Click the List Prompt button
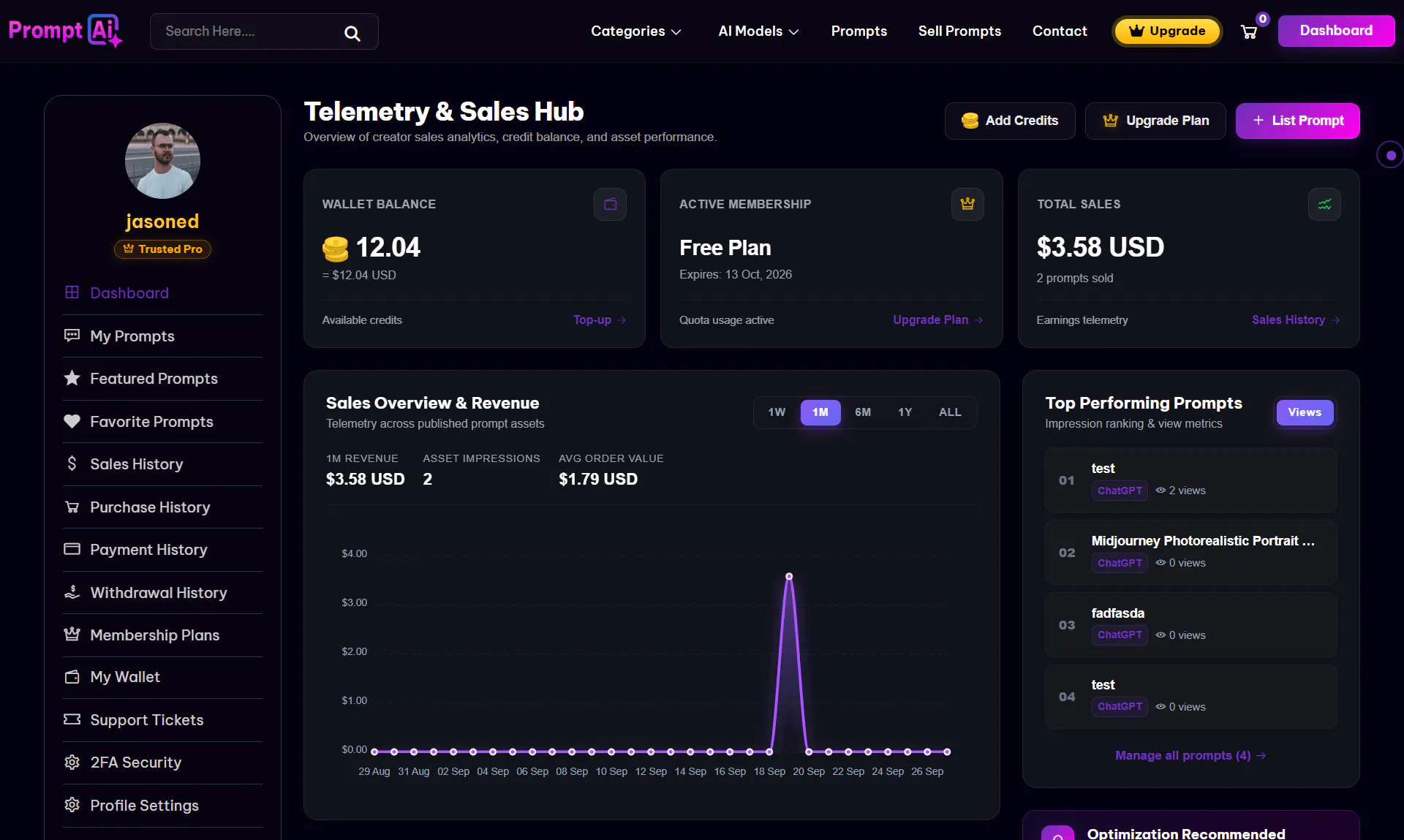1404x840 pixels. (x=1298, y=121)
